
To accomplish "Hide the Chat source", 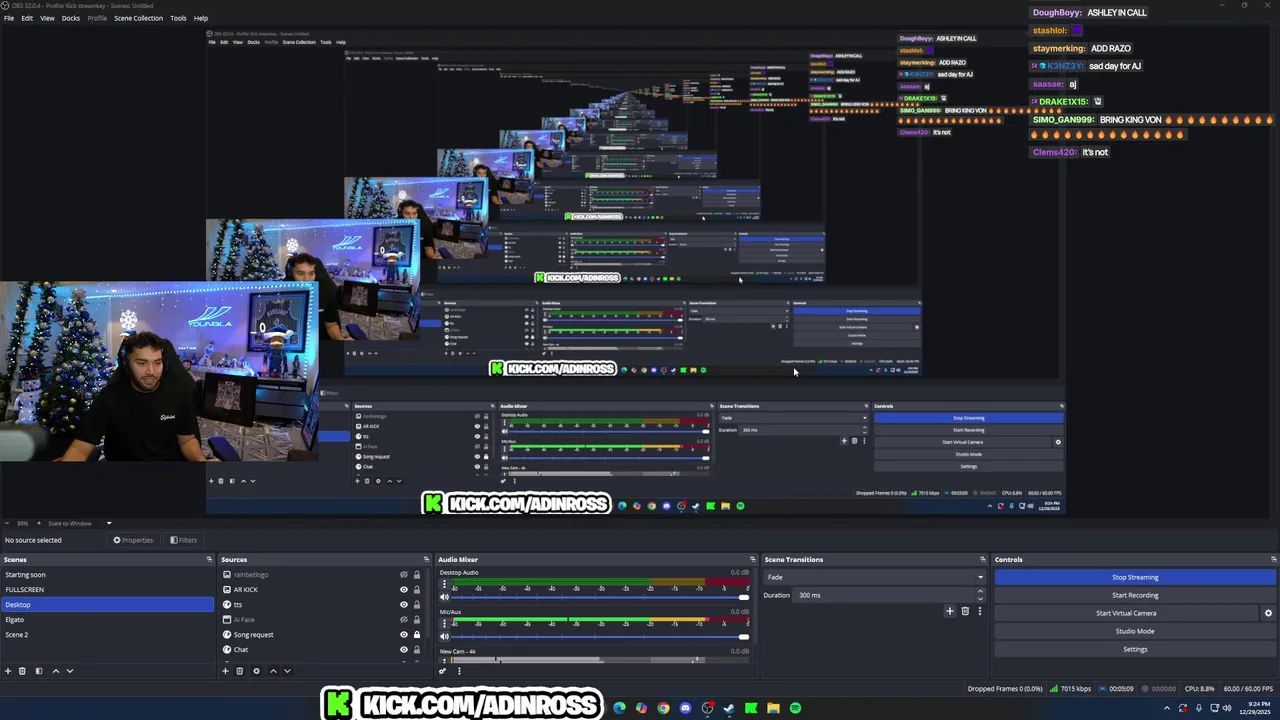I will click(404, 649).
